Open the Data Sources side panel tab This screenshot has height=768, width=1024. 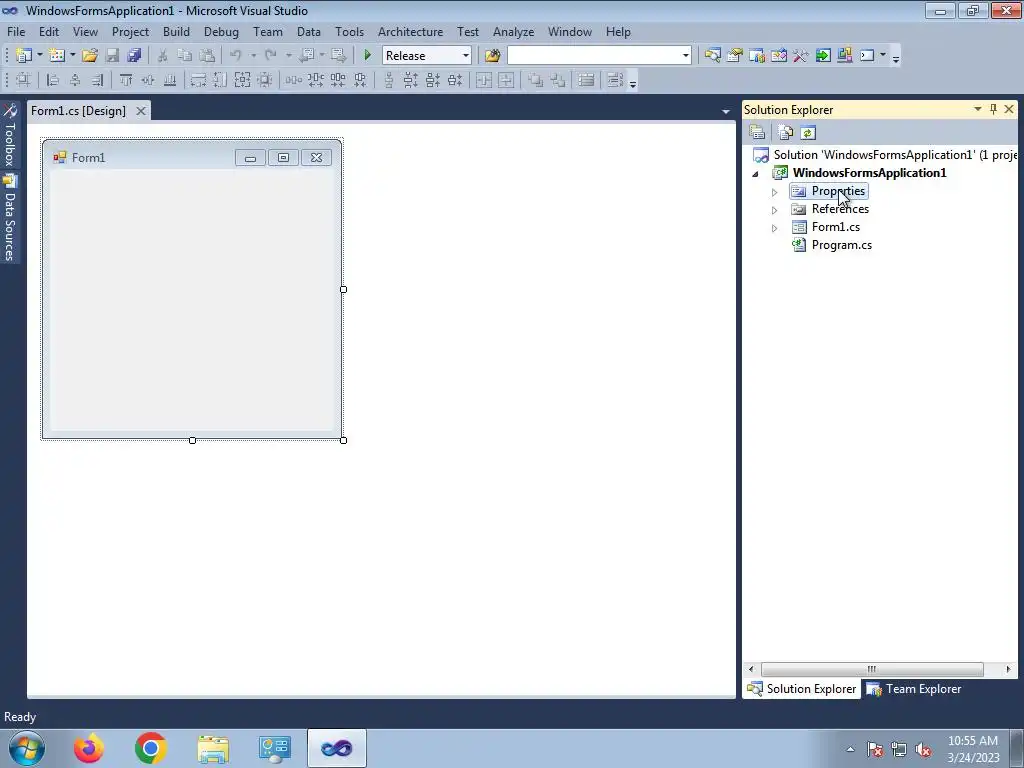pyautogui.click(x=9, y=219)
